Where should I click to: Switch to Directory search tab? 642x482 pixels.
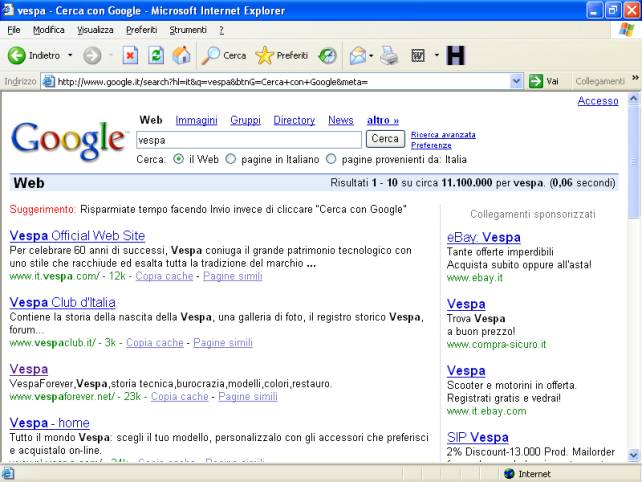294,120
